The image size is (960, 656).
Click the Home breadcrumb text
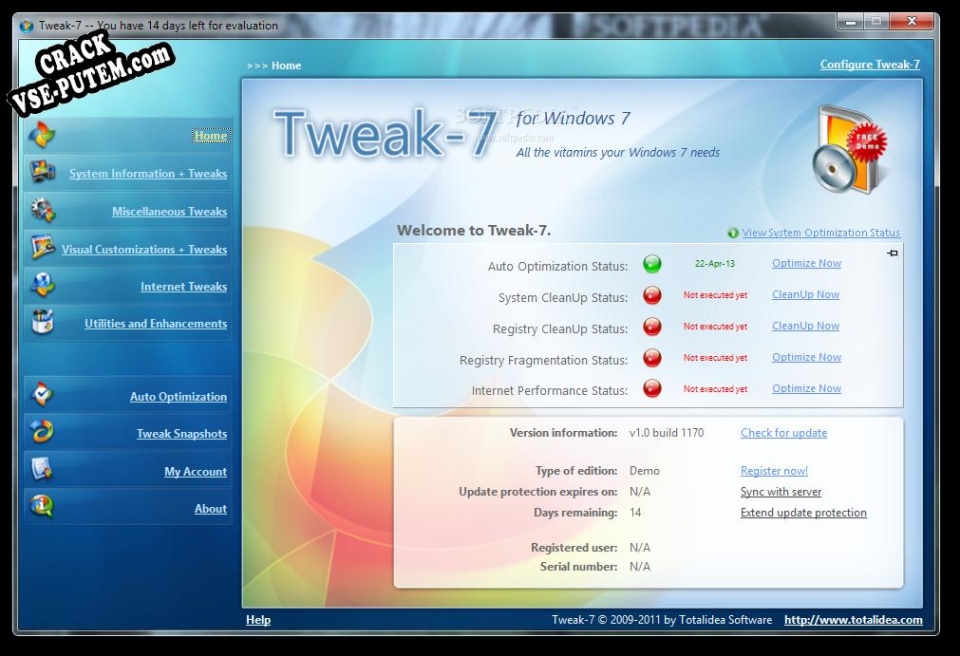tap(286, 66)
